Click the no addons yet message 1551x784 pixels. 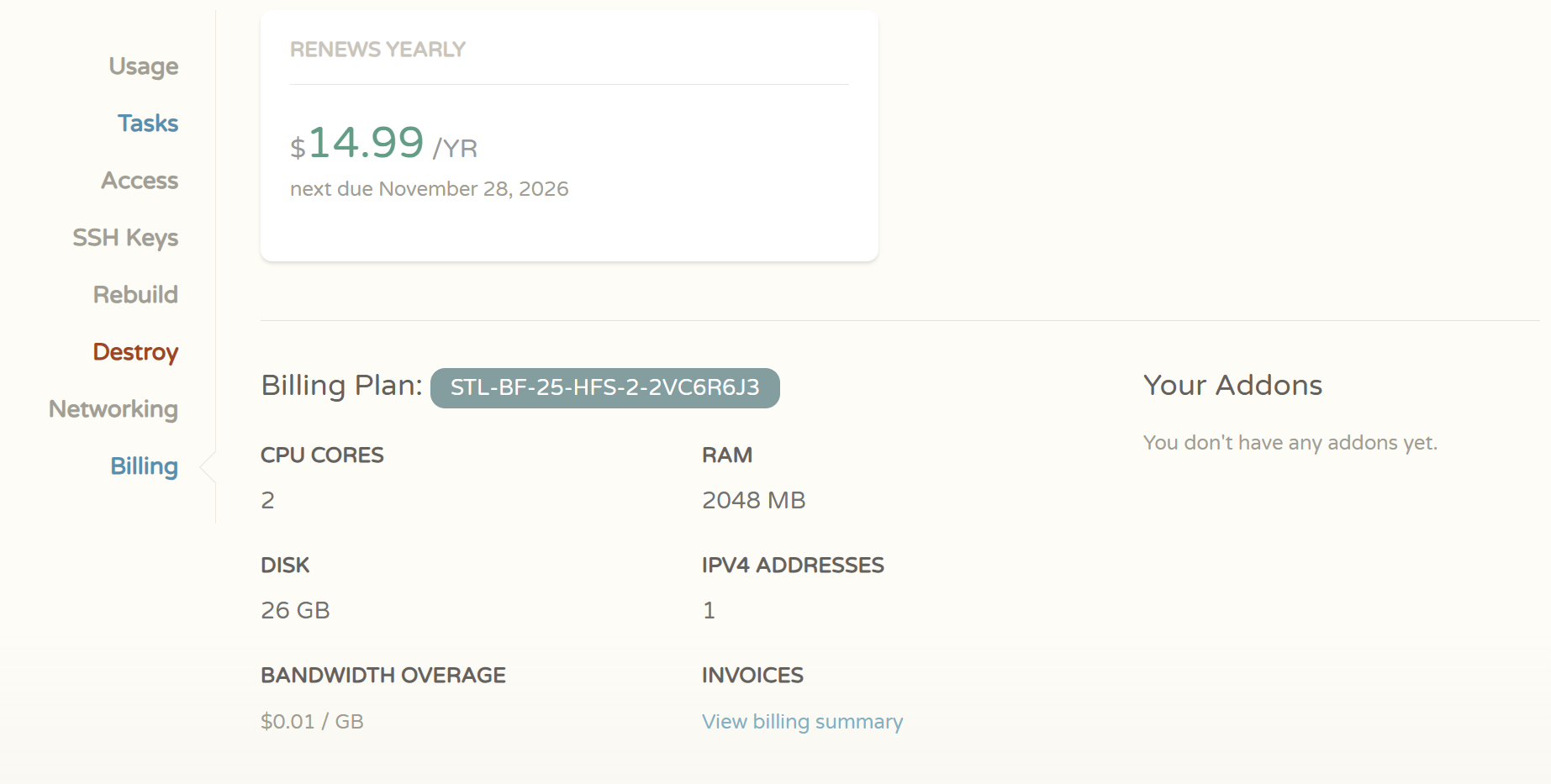coord(1290,443)
